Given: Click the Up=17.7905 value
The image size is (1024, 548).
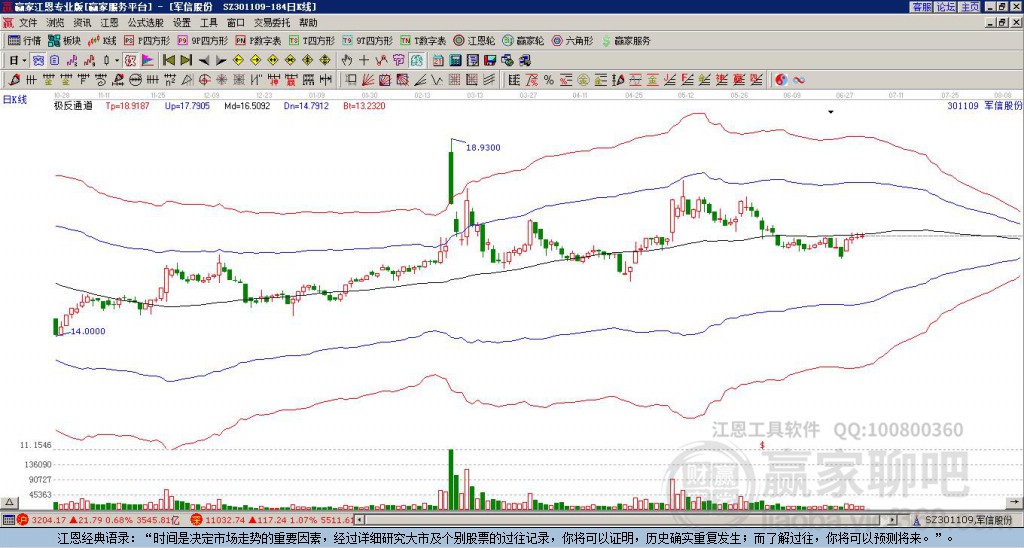Looking at the screenshot, I should tap(187, 105).
